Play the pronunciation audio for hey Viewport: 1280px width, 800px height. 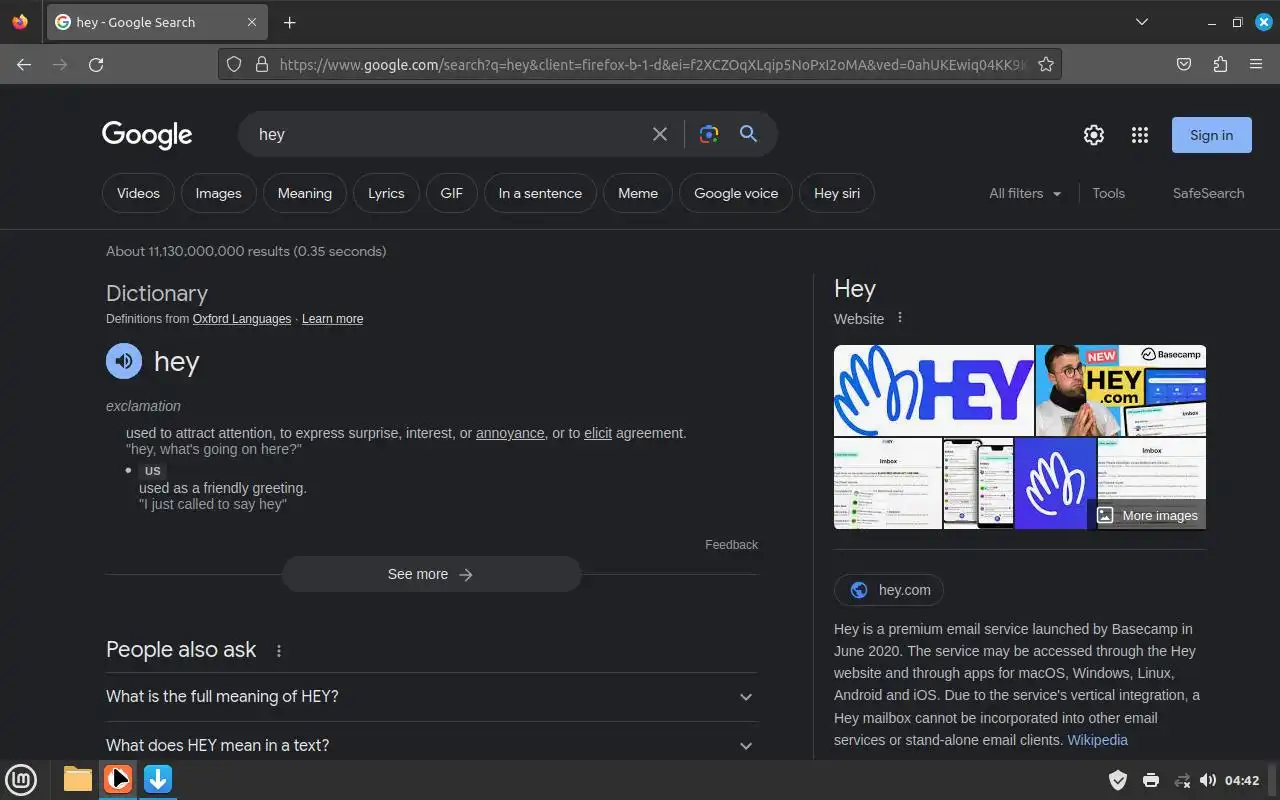(124, 361)
